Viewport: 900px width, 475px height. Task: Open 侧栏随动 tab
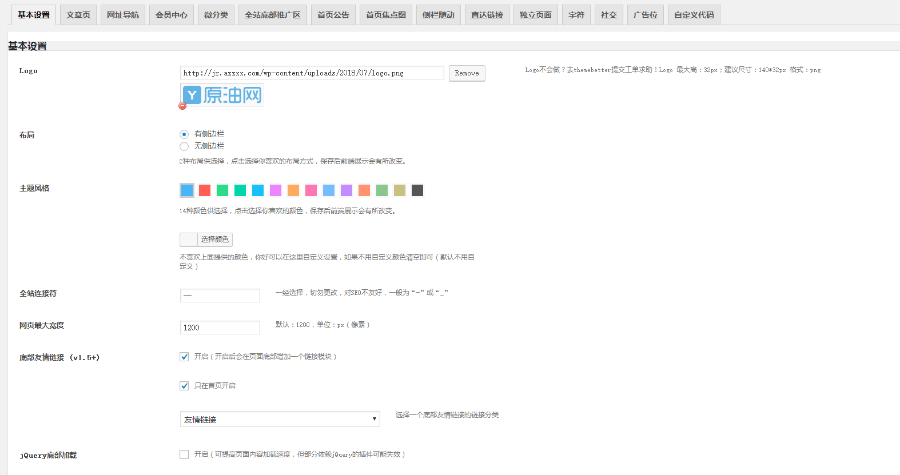pos(439,15)
